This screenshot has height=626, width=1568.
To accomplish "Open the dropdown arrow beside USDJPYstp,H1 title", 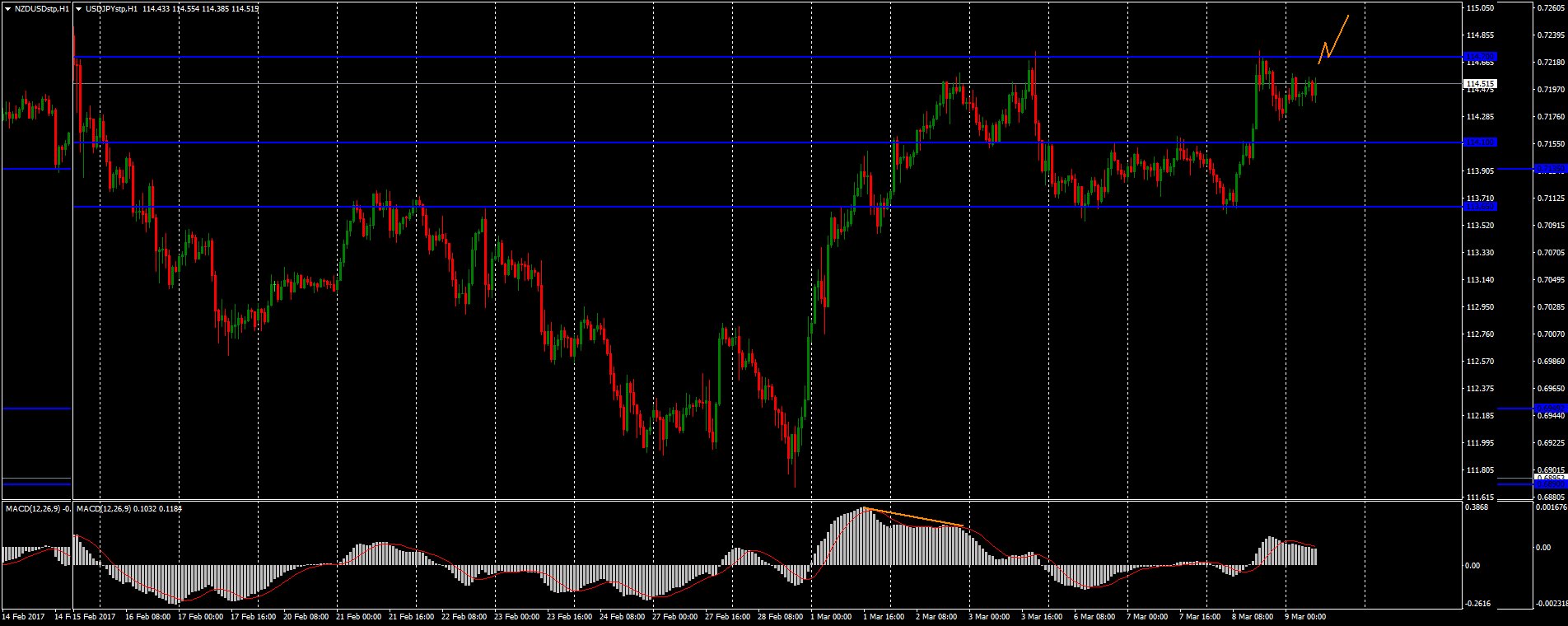I will click(x=78, y=8).
